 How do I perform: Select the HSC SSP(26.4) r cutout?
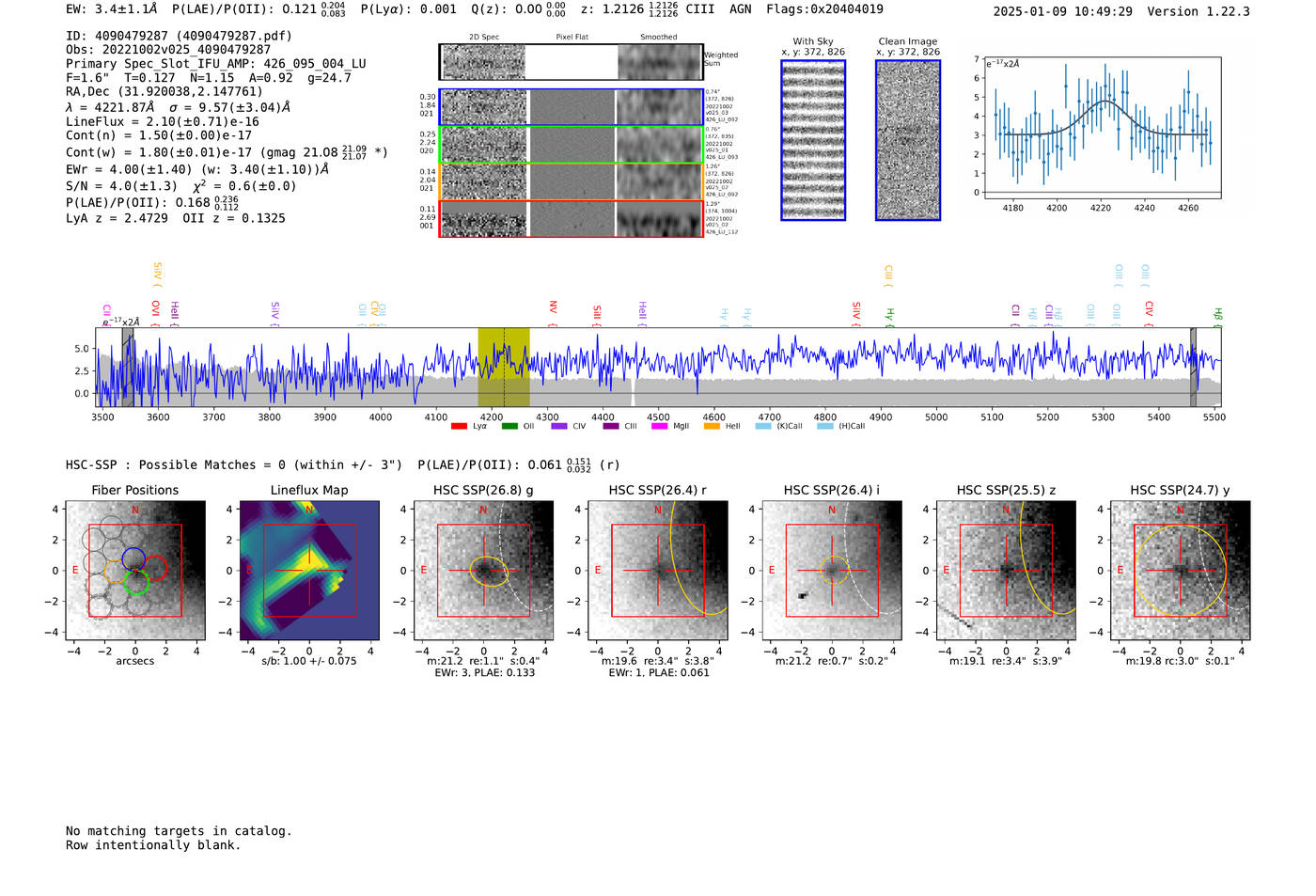[x=658, y=571]
